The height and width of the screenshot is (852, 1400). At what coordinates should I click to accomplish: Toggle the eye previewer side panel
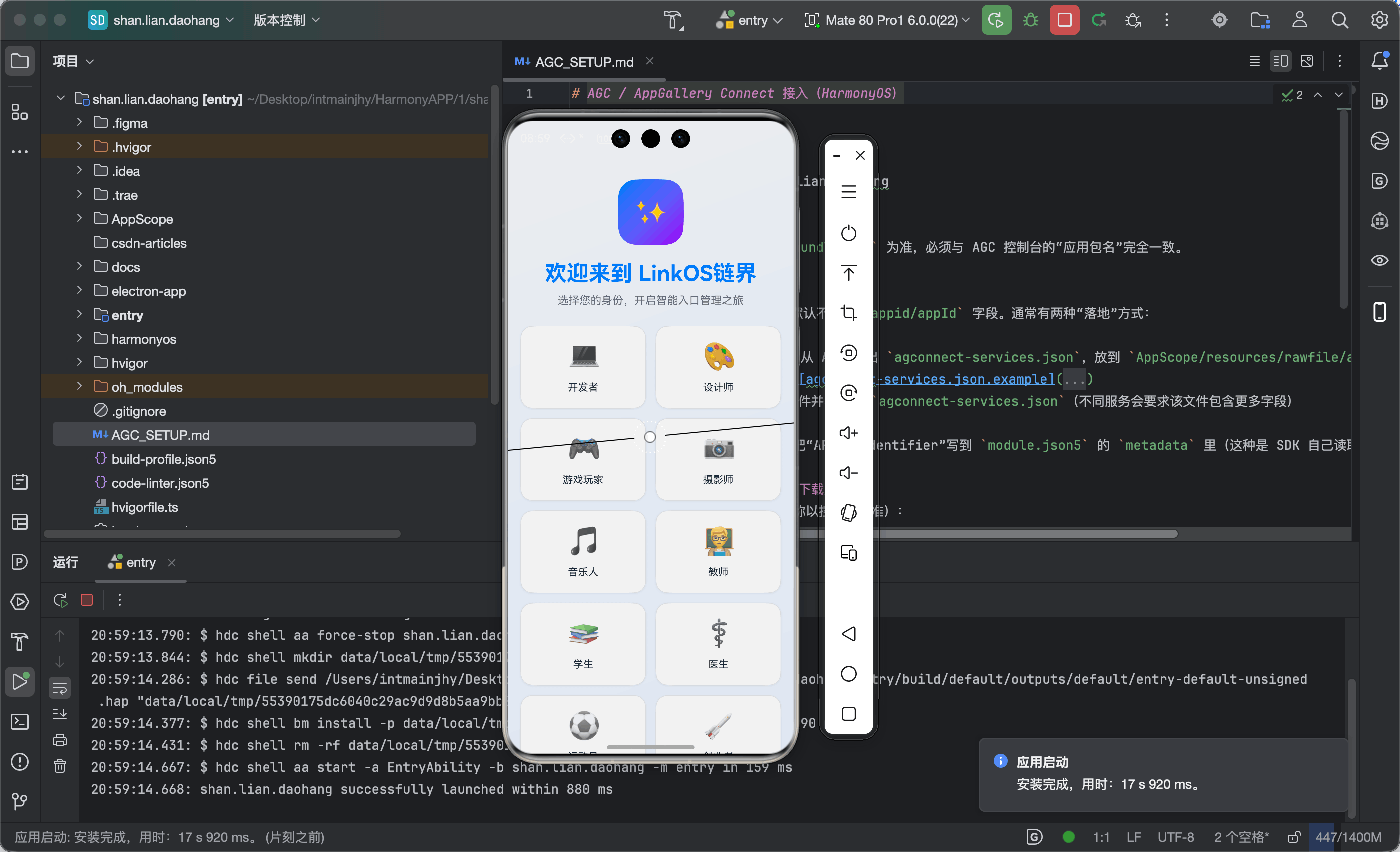pyautogui.click(x=1379, y=260)
